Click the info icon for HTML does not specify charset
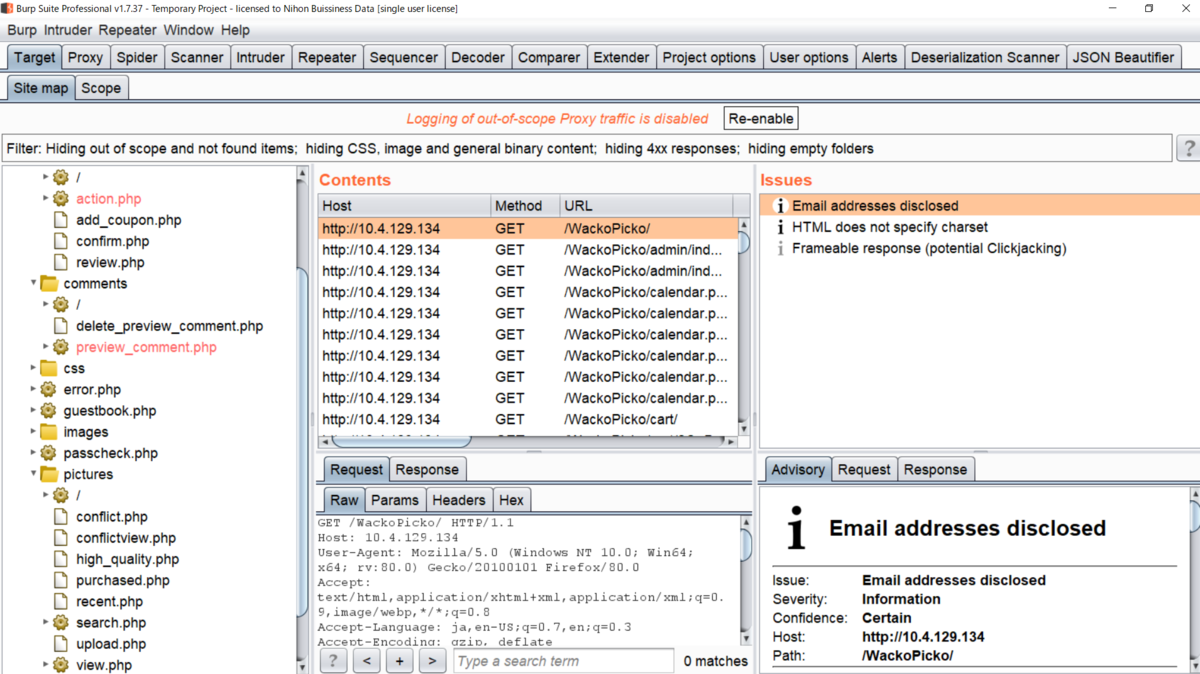This screenshot has height=674, width=1200. [x=780, y=227]
